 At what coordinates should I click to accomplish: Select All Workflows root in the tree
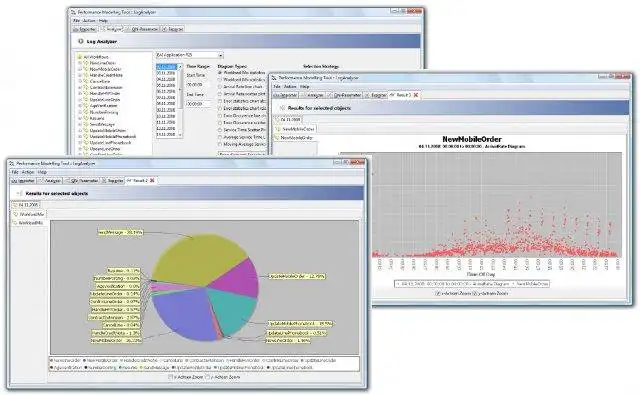pyautogui.click(x=96, y=57)
